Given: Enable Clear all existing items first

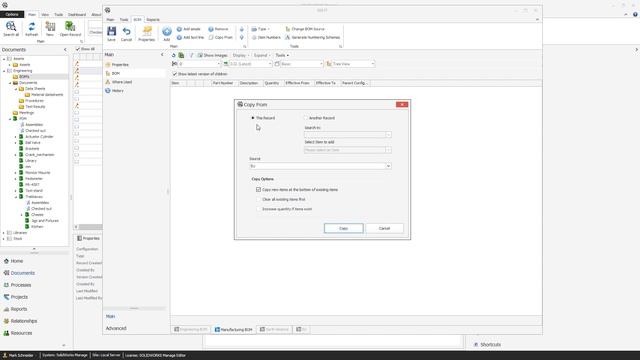Looking at the screenshot, I should (x=258, y=199).
